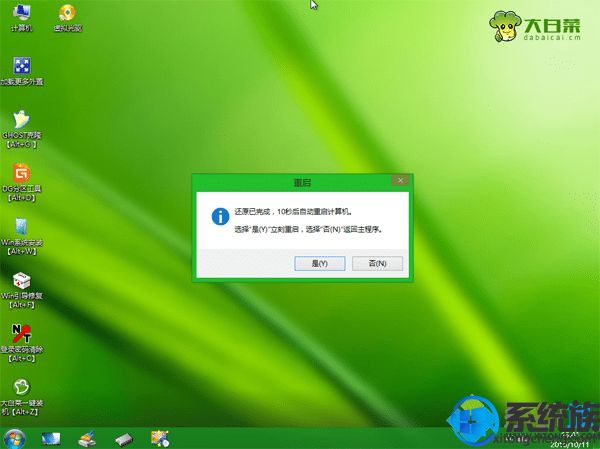
Task: Click the 重启 dialog title bar
Action: [x=302, y=183]
